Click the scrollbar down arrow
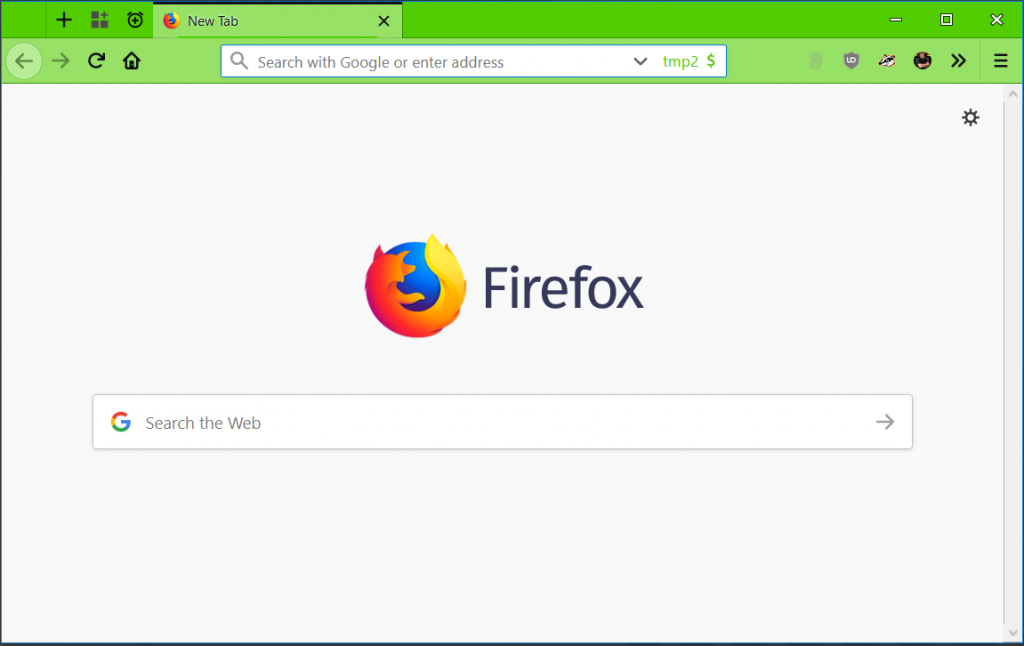Viewport: 1024px width, 646px height. [x=1013, y=633]
